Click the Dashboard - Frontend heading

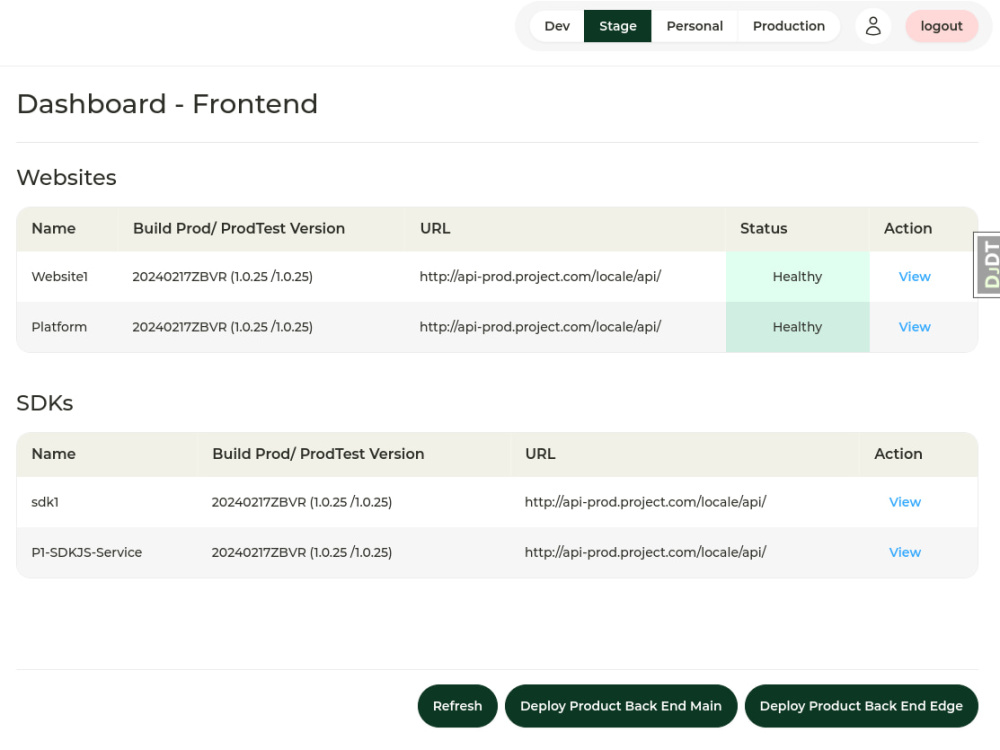pyautogui.click(x=167, y=104)
